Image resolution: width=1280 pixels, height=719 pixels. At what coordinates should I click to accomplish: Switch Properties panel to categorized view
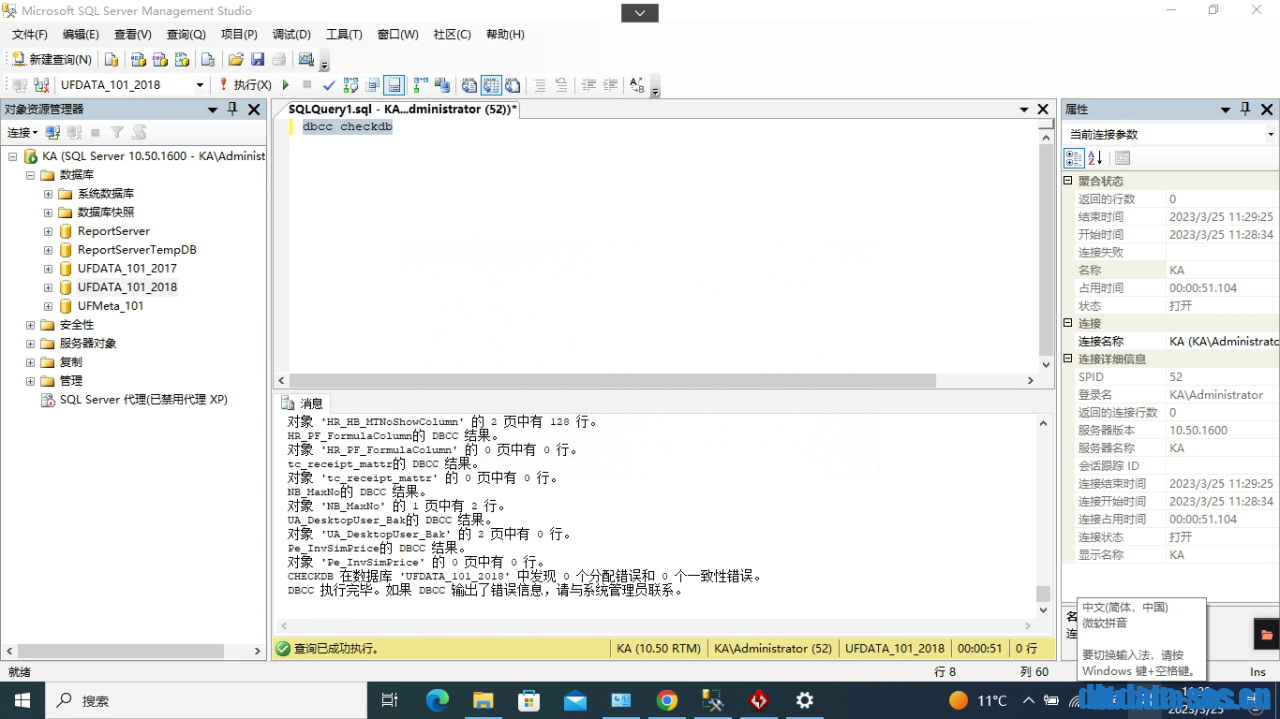1073,157
